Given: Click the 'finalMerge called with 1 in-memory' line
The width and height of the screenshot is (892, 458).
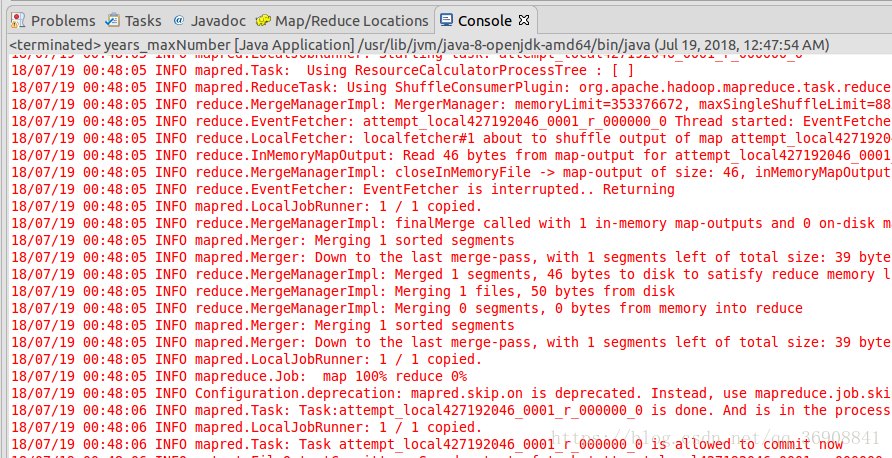Looking at the screenshot, I should click(451, 224).
